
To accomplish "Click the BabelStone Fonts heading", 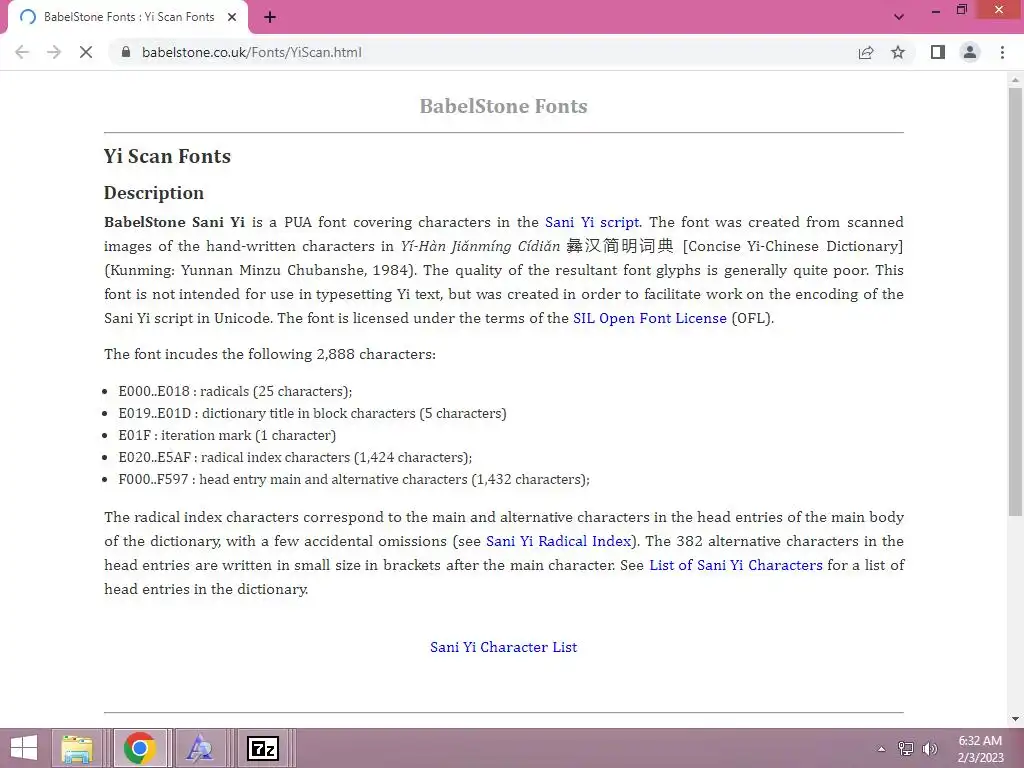I will [x=504, y=106].
